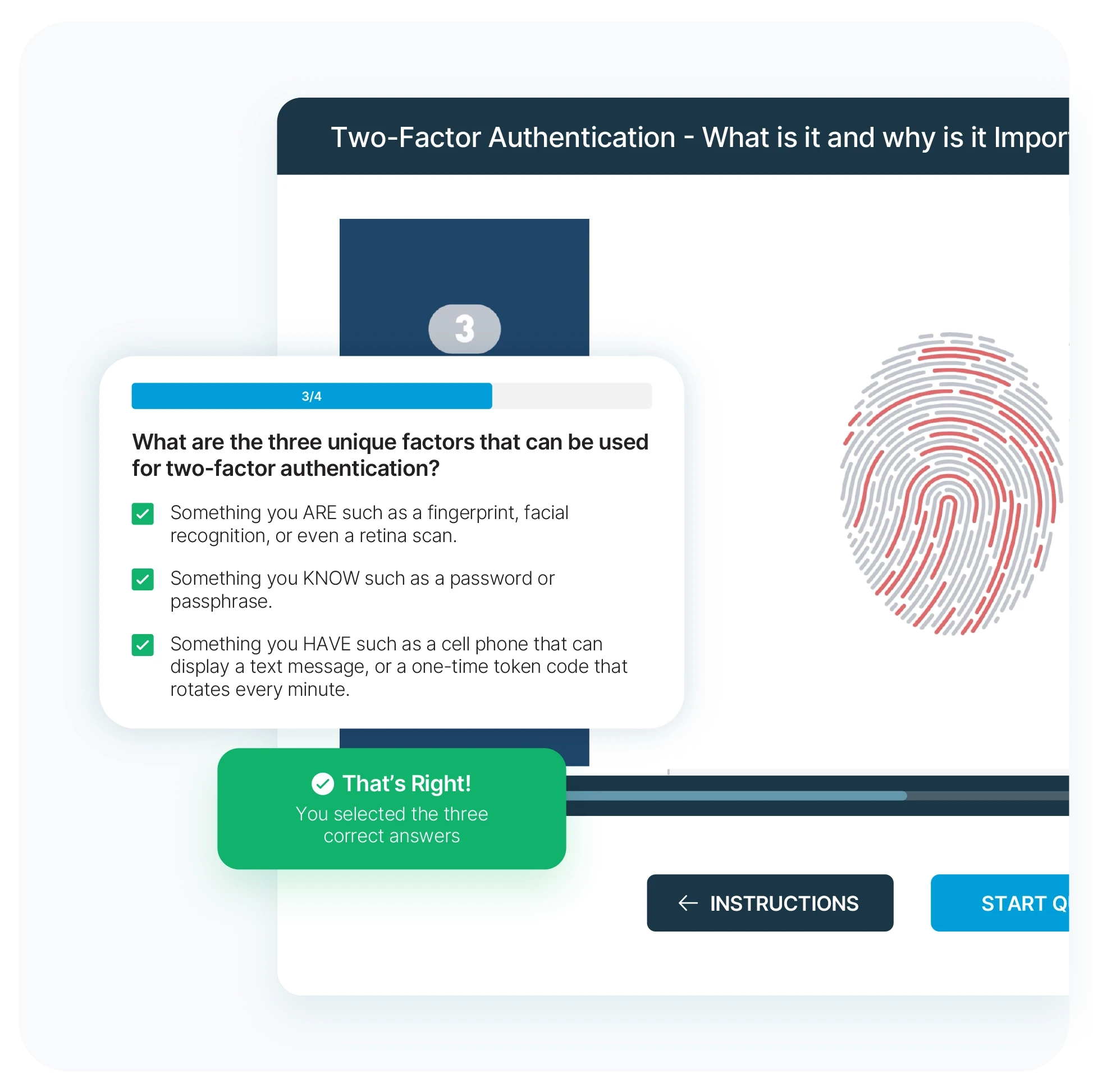This screenshot has height=1092, width=1093.
Task: Toggle the 'Something you KNOW' checkbox
Action: tap(143, 579)
